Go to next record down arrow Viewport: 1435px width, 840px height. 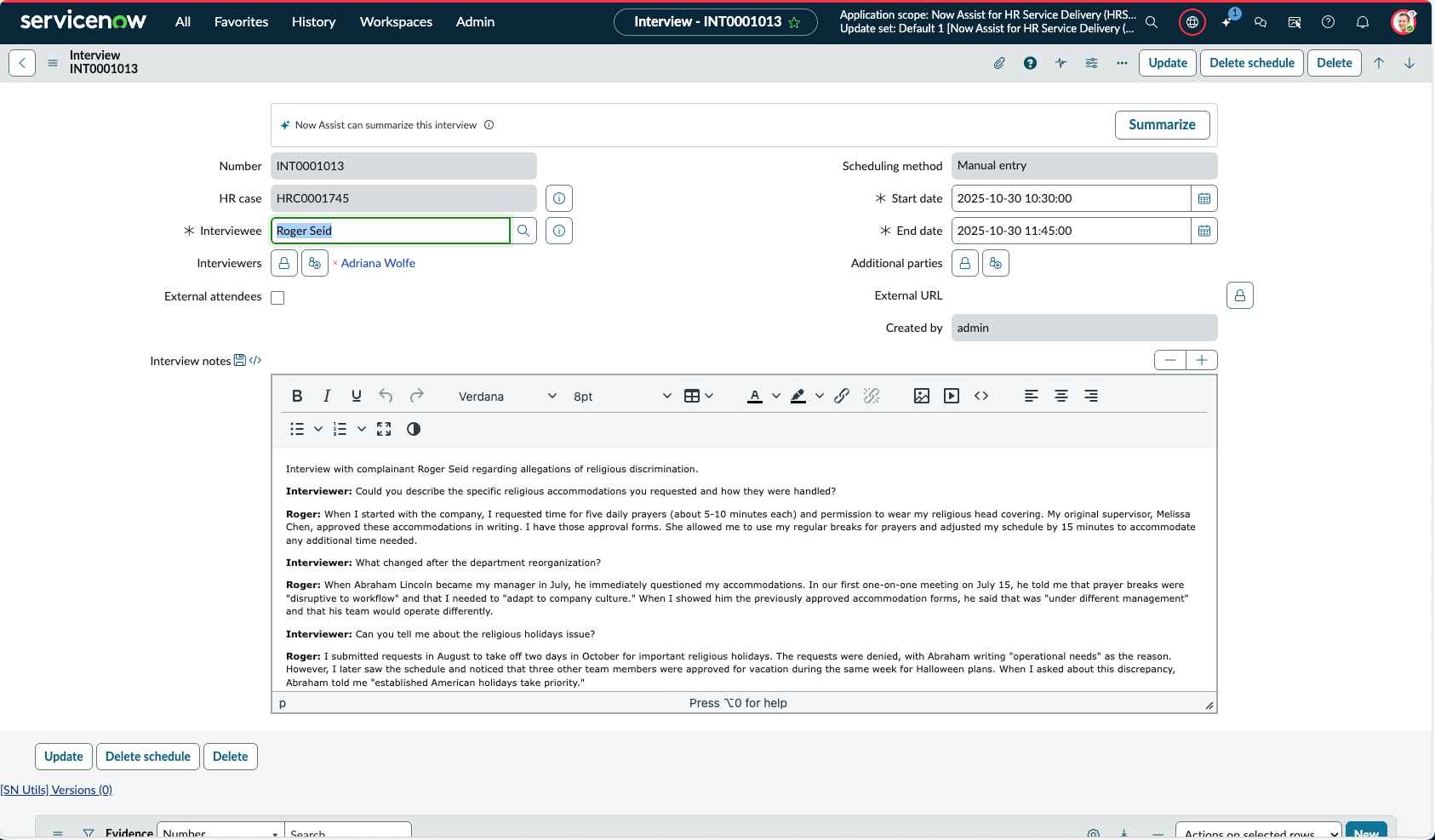(1409, 63)
